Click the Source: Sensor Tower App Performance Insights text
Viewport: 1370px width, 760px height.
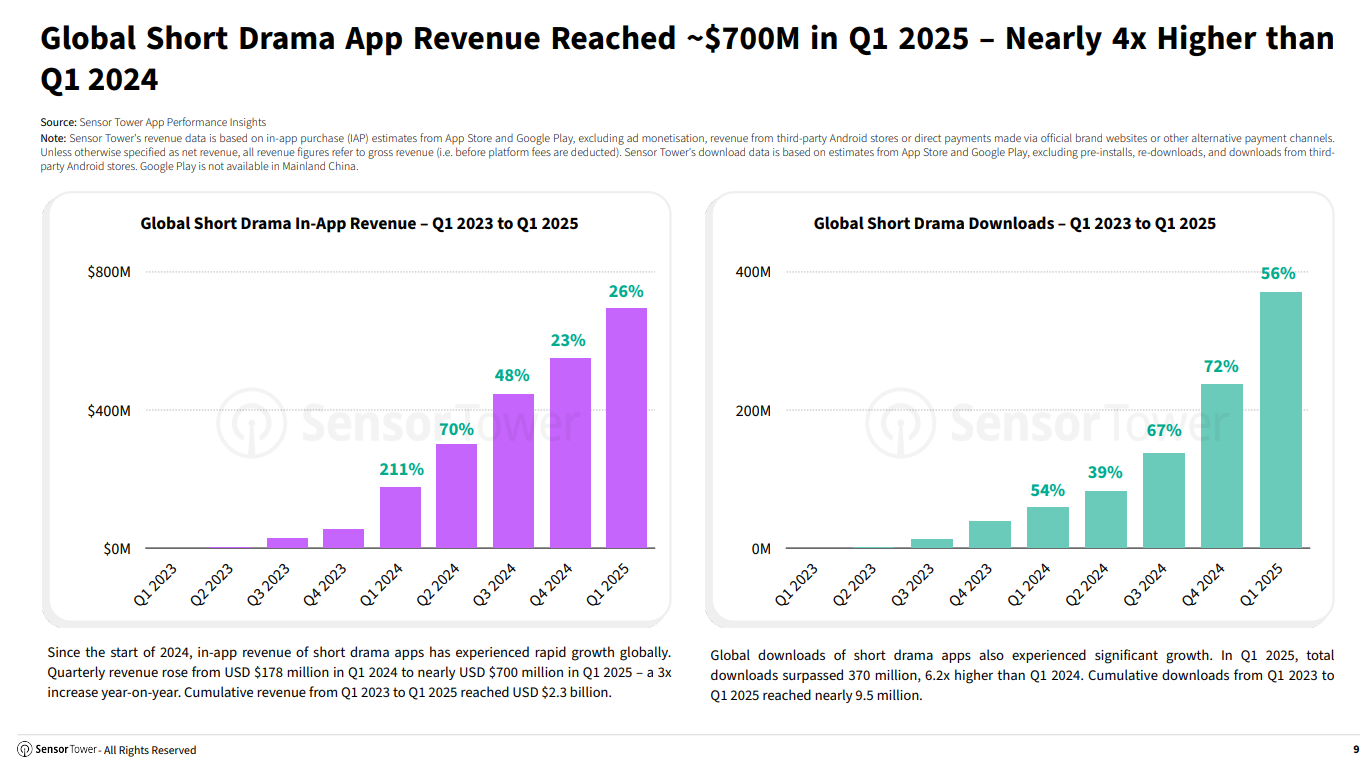pos(153,122)
